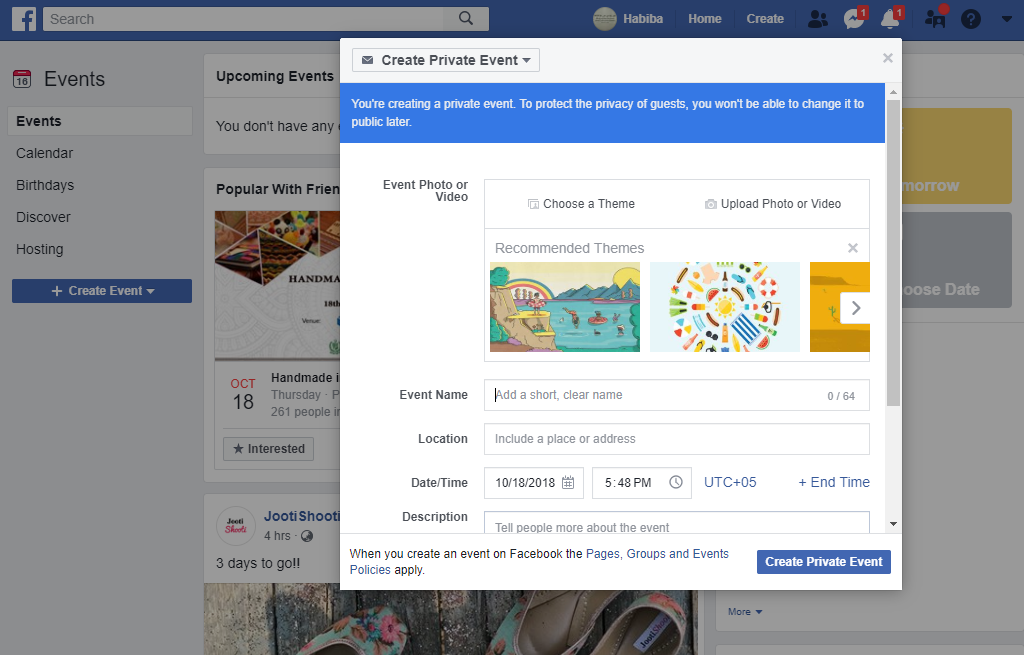Focus the Event Name input field
This screenshot has width=1024, height=655.
click(x=677, y=395)
